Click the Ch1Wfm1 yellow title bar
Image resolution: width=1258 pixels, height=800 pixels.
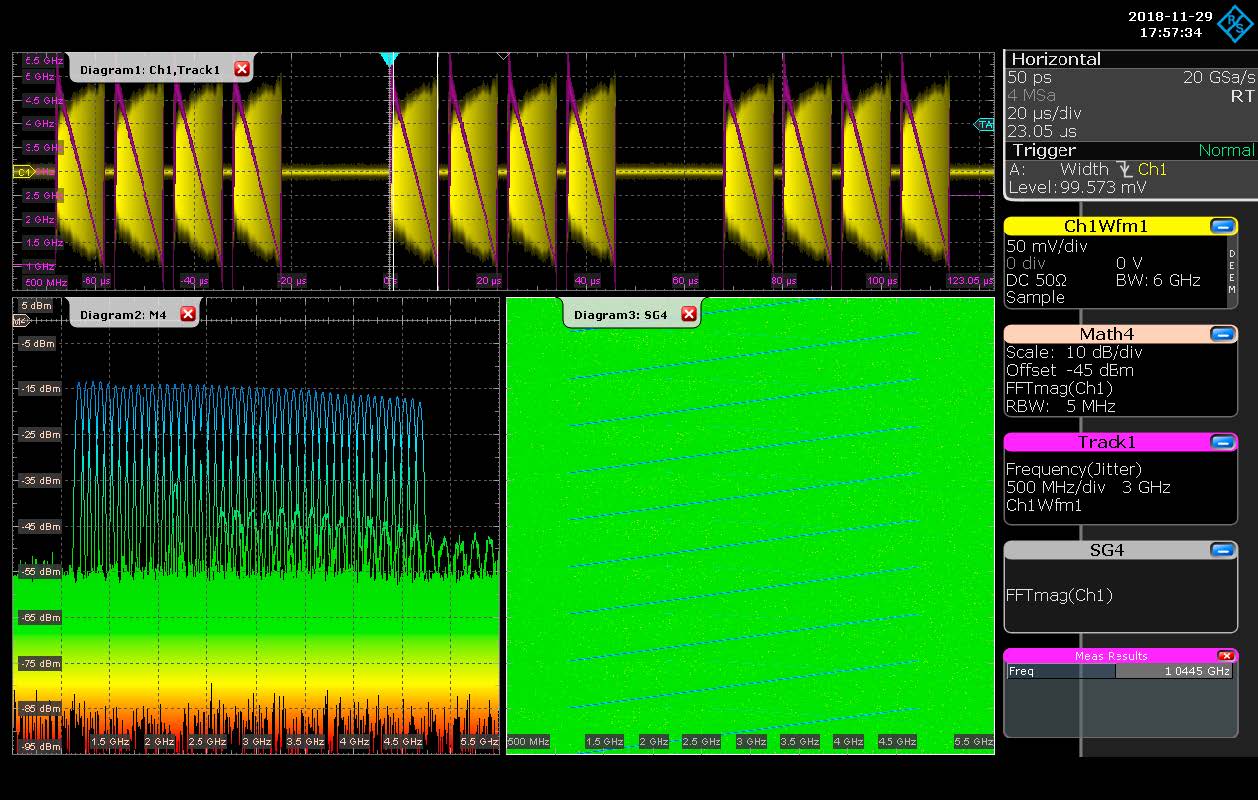(x=1105, y=226)
